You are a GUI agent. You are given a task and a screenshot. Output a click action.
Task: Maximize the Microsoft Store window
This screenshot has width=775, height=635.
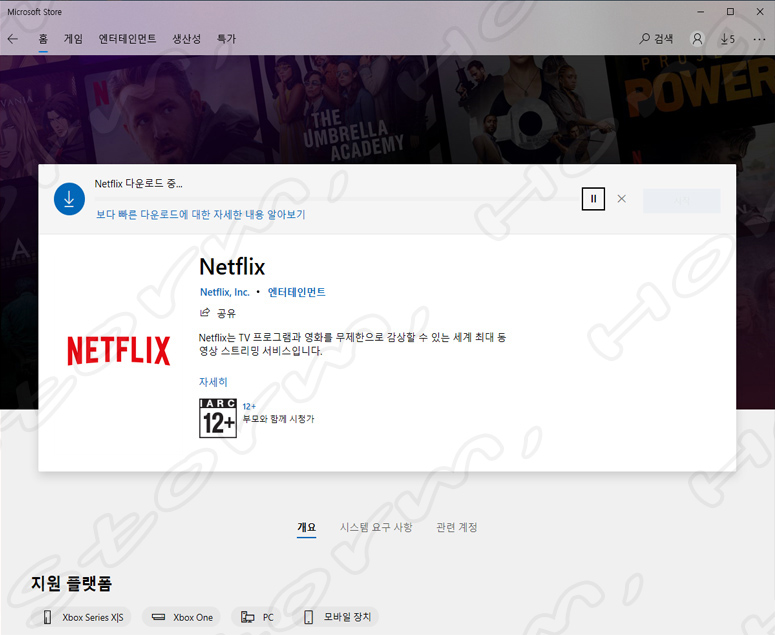coord(730,11)
